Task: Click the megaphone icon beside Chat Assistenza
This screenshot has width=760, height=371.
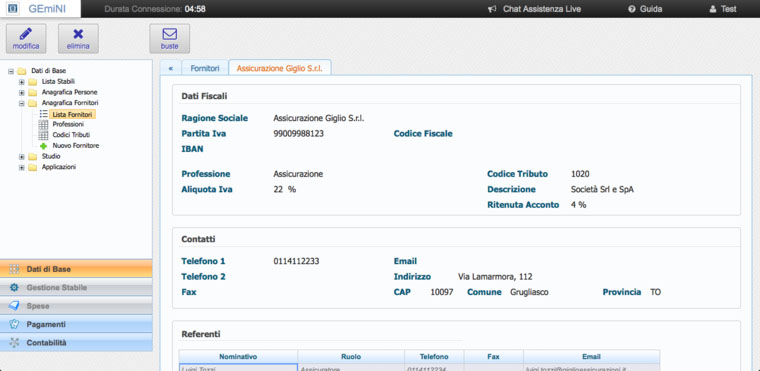Action: point(492,9)
